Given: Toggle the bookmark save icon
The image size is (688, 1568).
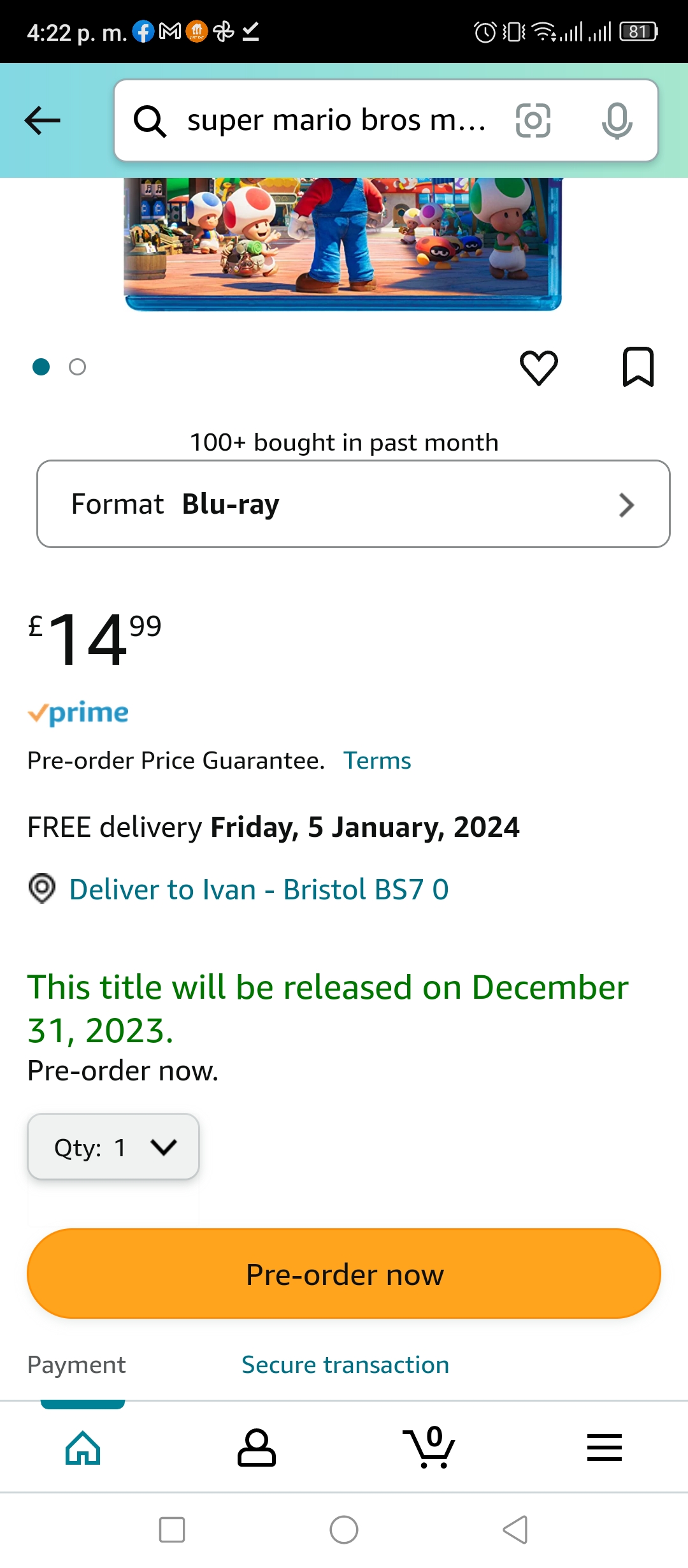Looking at the screenshot, I should click(x=638, y=367).
